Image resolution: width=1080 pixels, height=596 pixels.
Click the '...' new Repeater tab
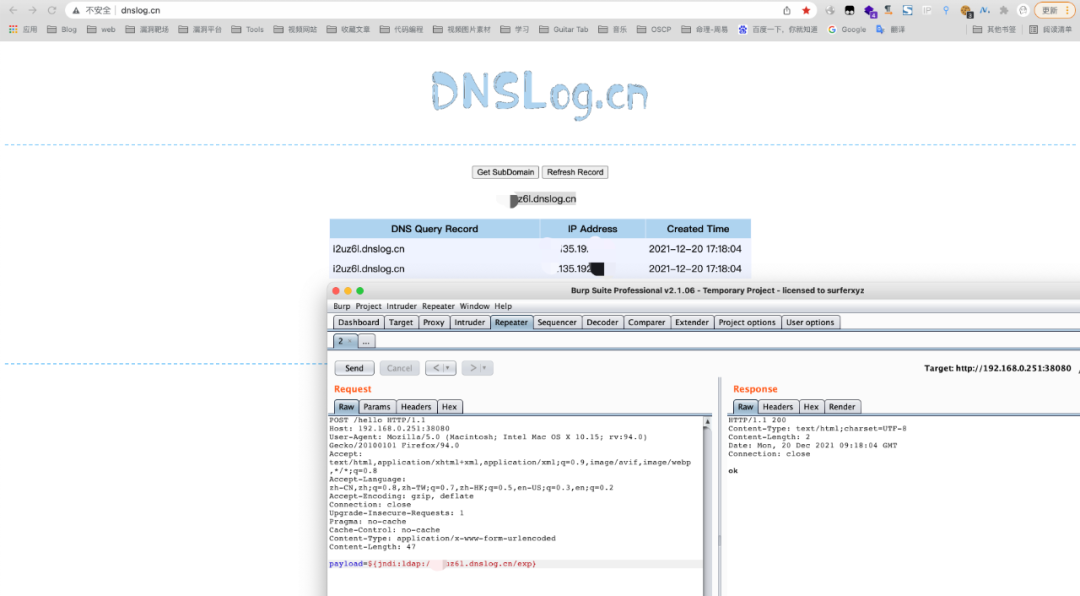click(x=366, y=342)
